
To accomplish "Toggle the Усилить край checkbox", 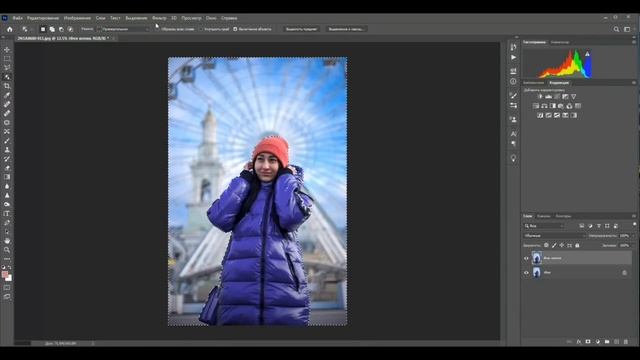I will [201, 29].
